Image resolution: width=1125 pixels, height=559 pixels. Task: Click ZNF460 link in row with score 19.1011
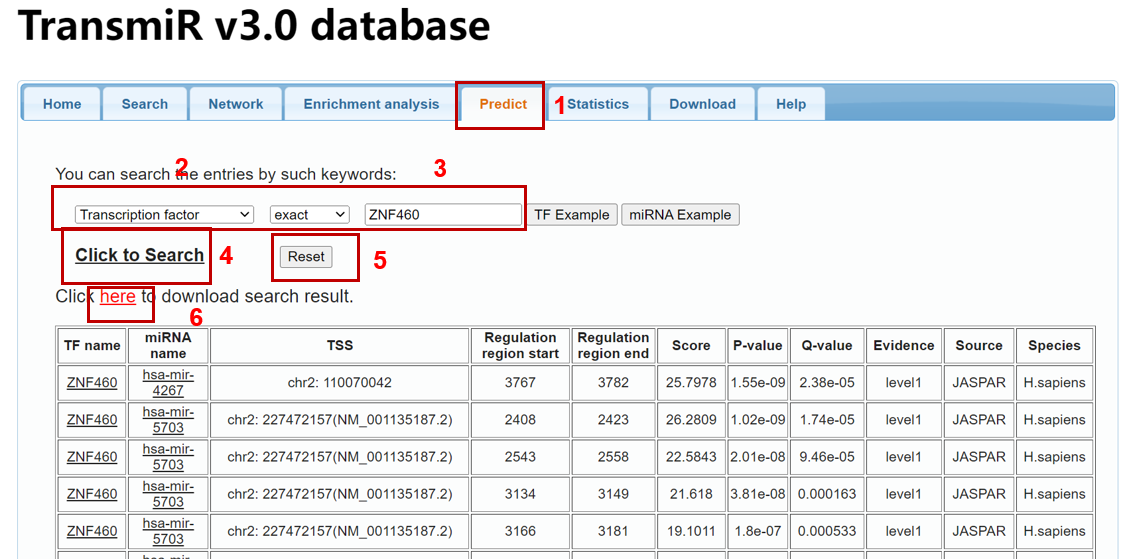click(92, 532)
